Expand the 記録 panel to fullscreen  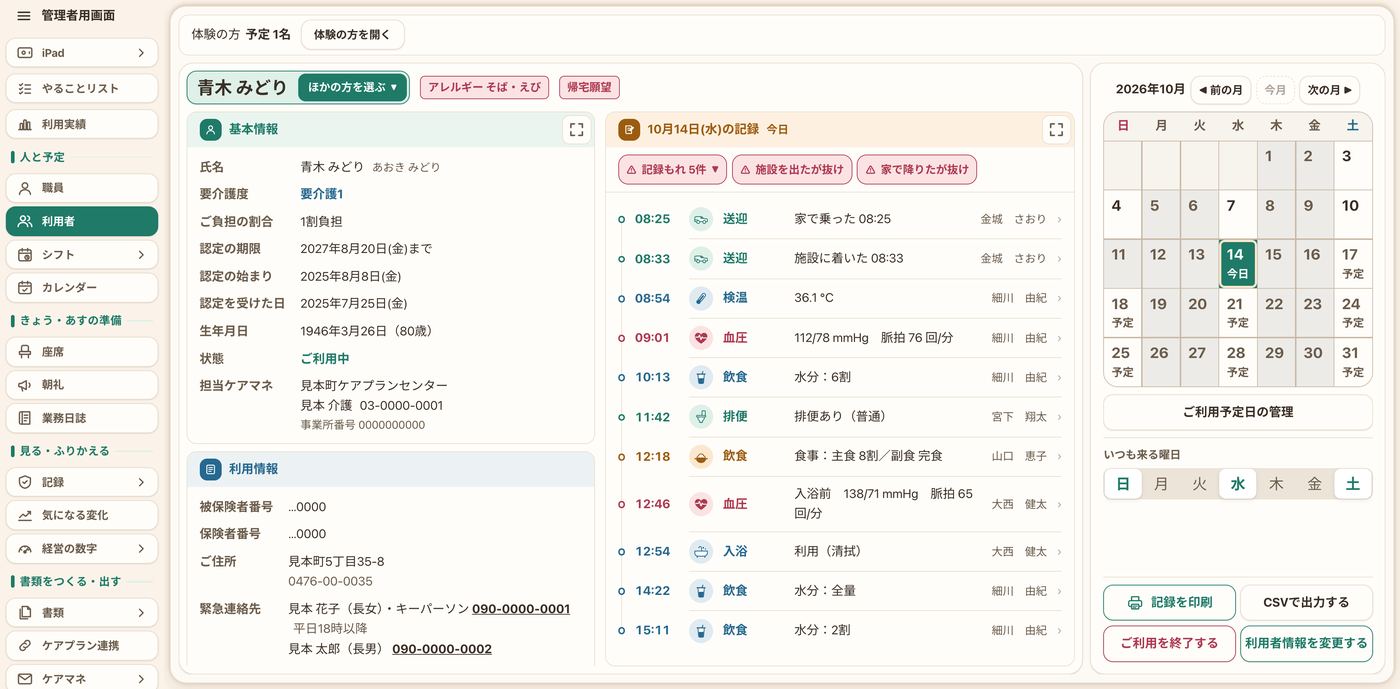tap(1056, 129)
